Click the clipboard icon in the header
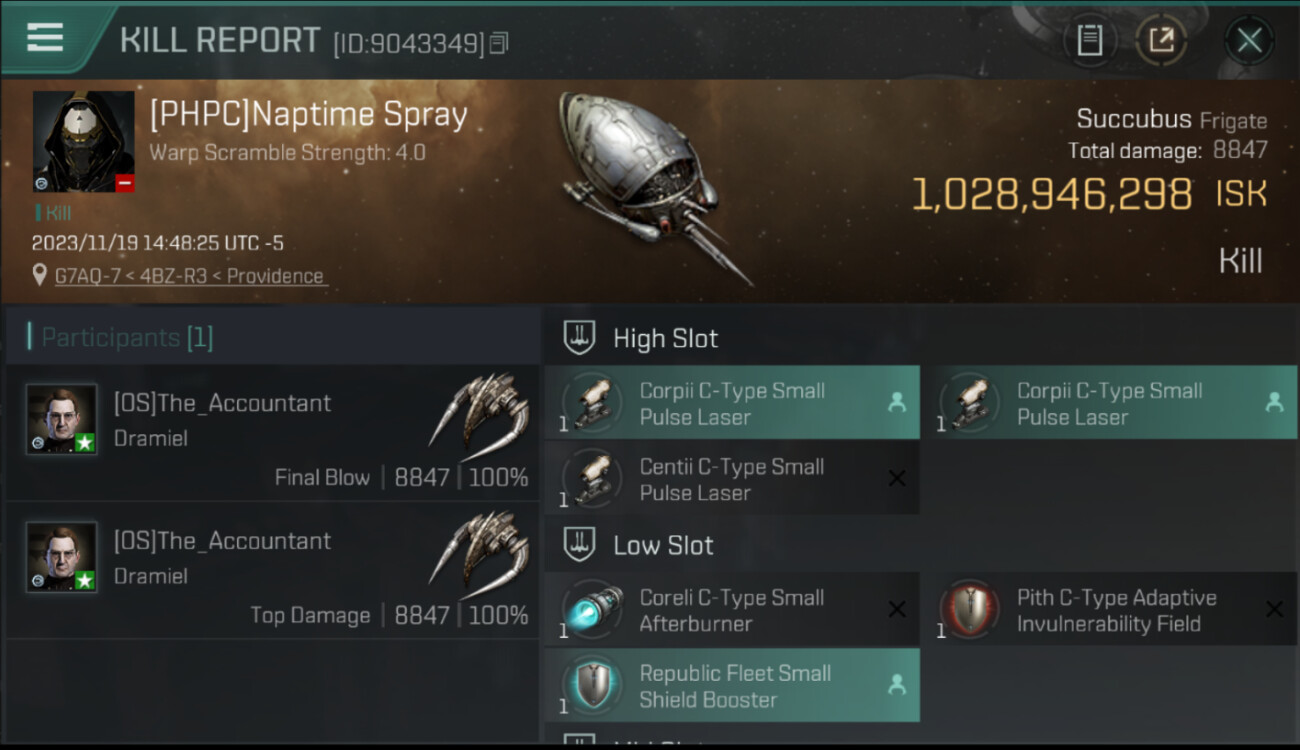This screenshot has width=1300, height=750. point(1089,40)
